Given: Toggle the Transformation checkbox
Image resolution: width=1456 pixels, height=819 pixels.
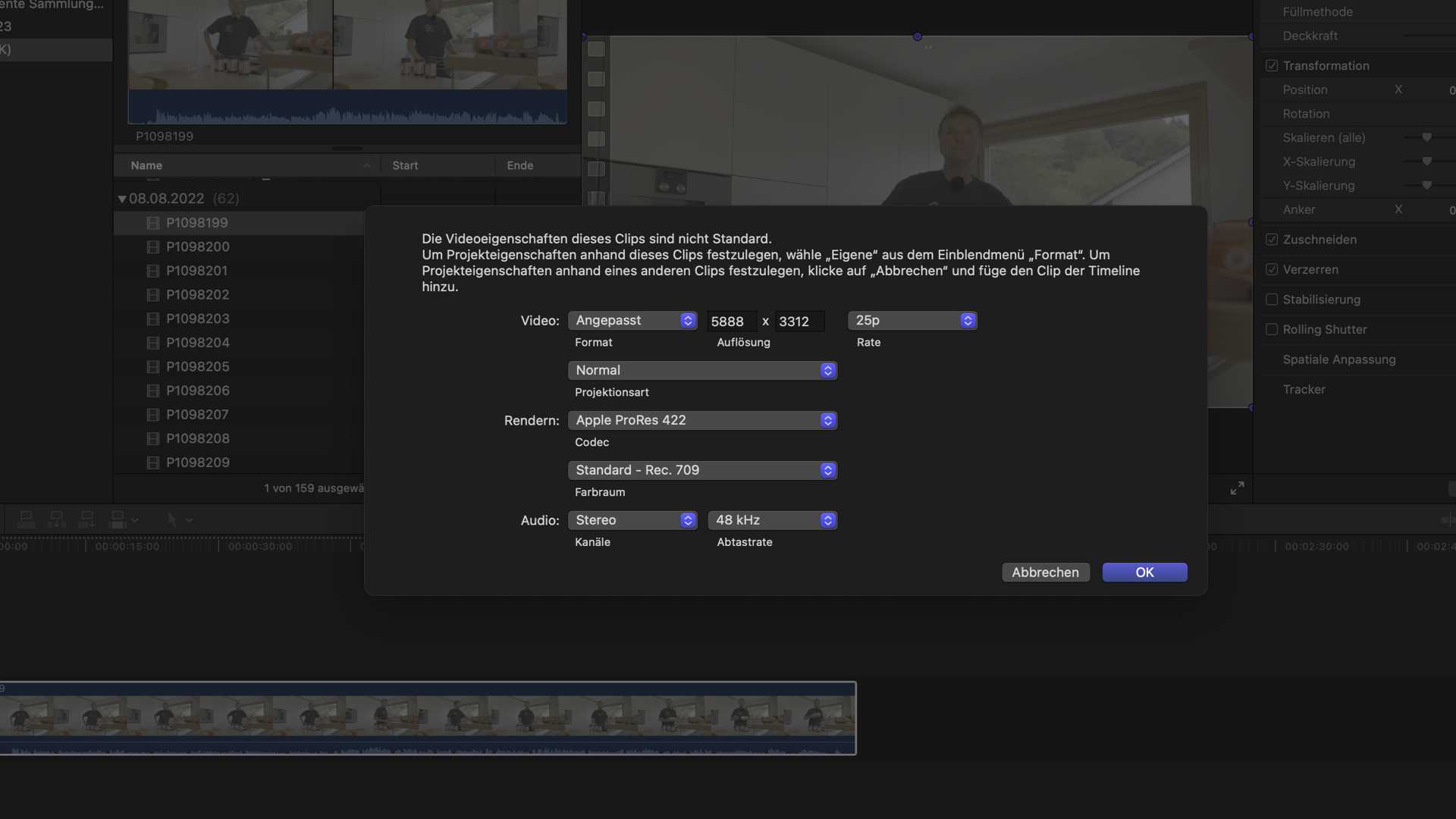Looking at the screenshot, I should tap(1272, 66).
